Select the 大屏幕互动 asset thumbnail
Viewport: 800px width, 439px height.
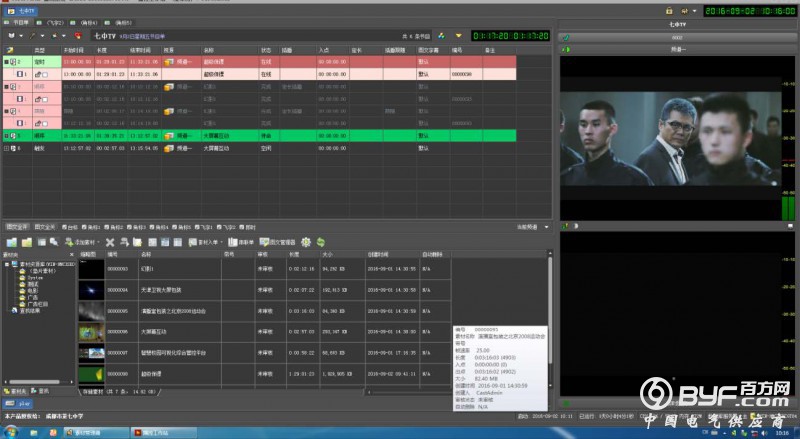click(x=91, y=330)
